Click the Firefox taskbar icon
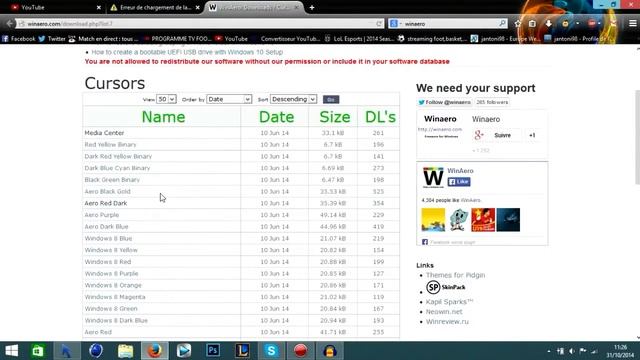 click(x=155, y=351)
